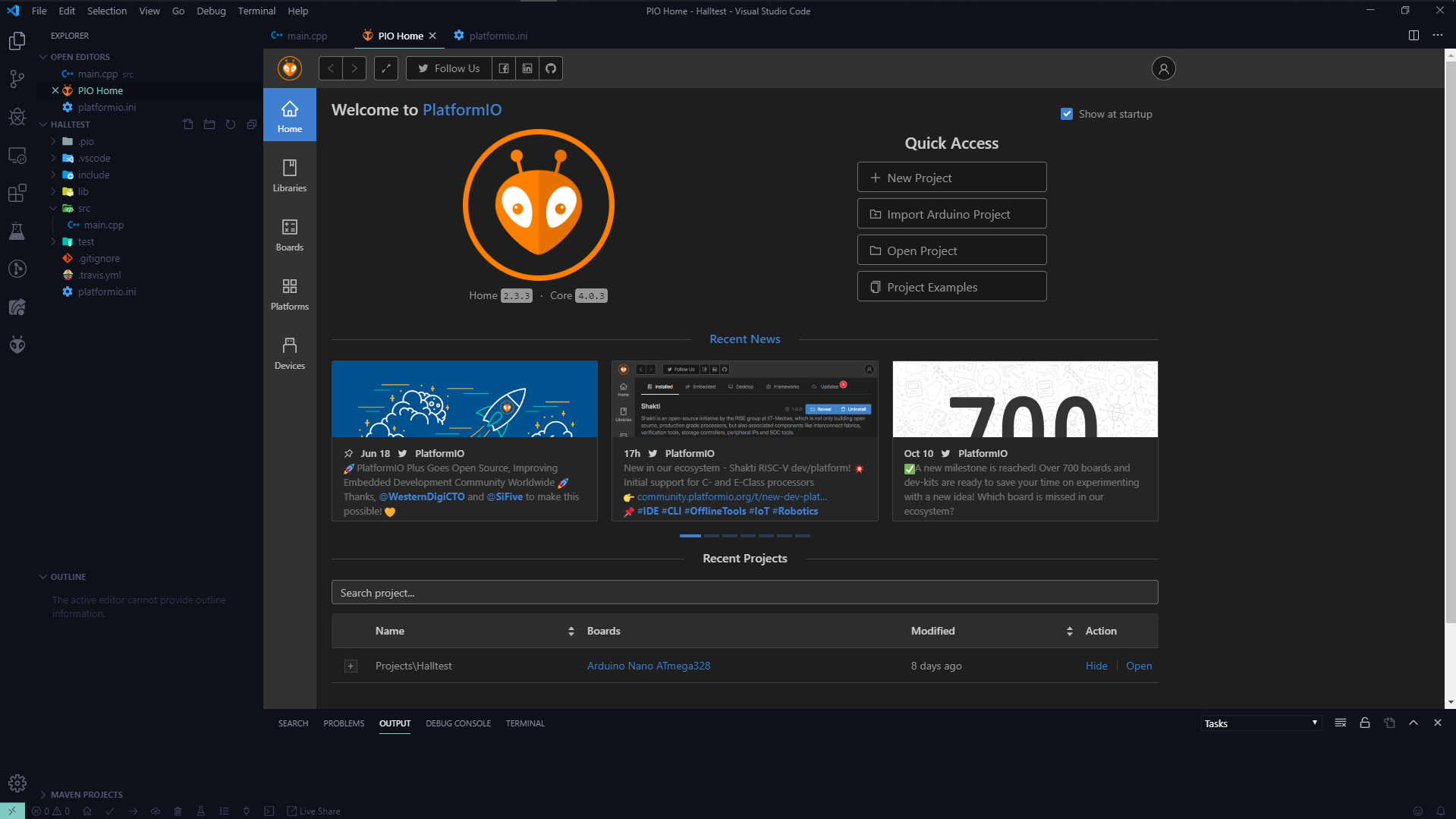This screenshot has width=1456, height=819.
Task: Click the Follow Us Twitter button
Action: [449, 68]
